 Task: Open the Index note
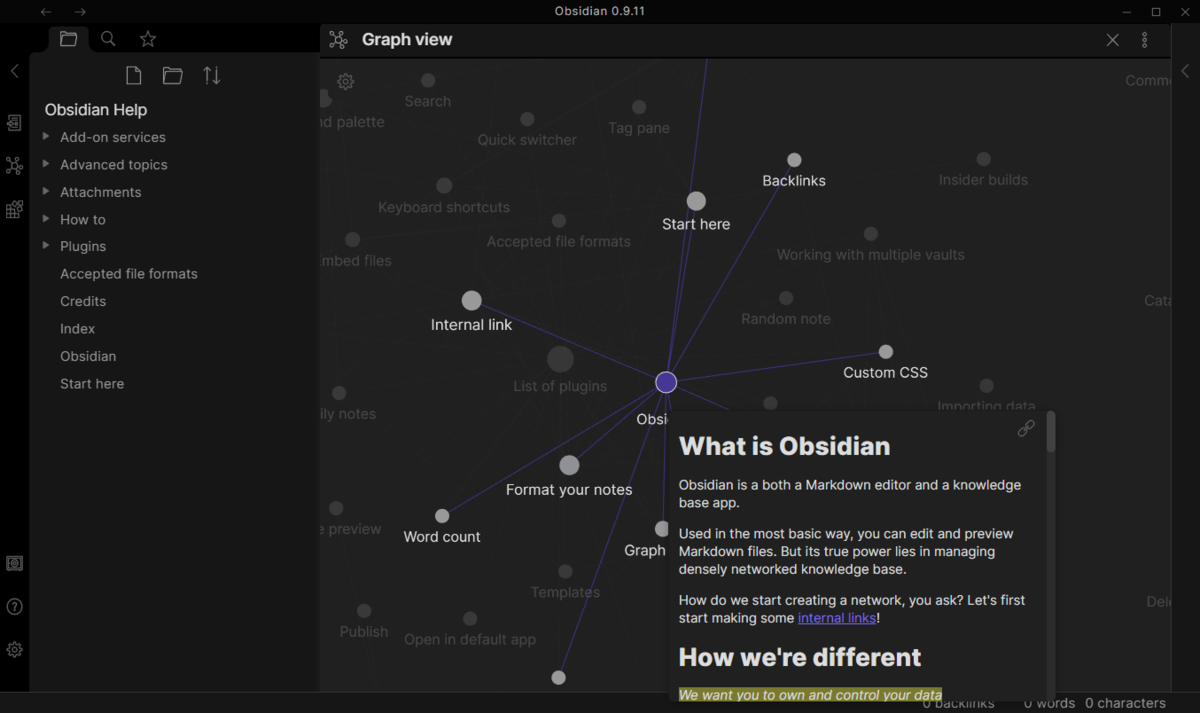point(78,329)
